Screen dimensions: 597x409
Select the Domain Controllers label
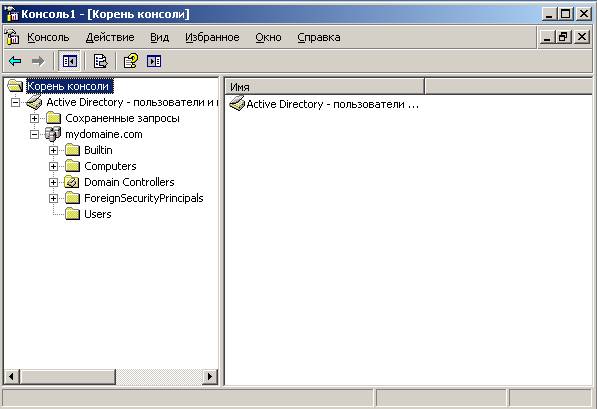(x=129, y=182)
